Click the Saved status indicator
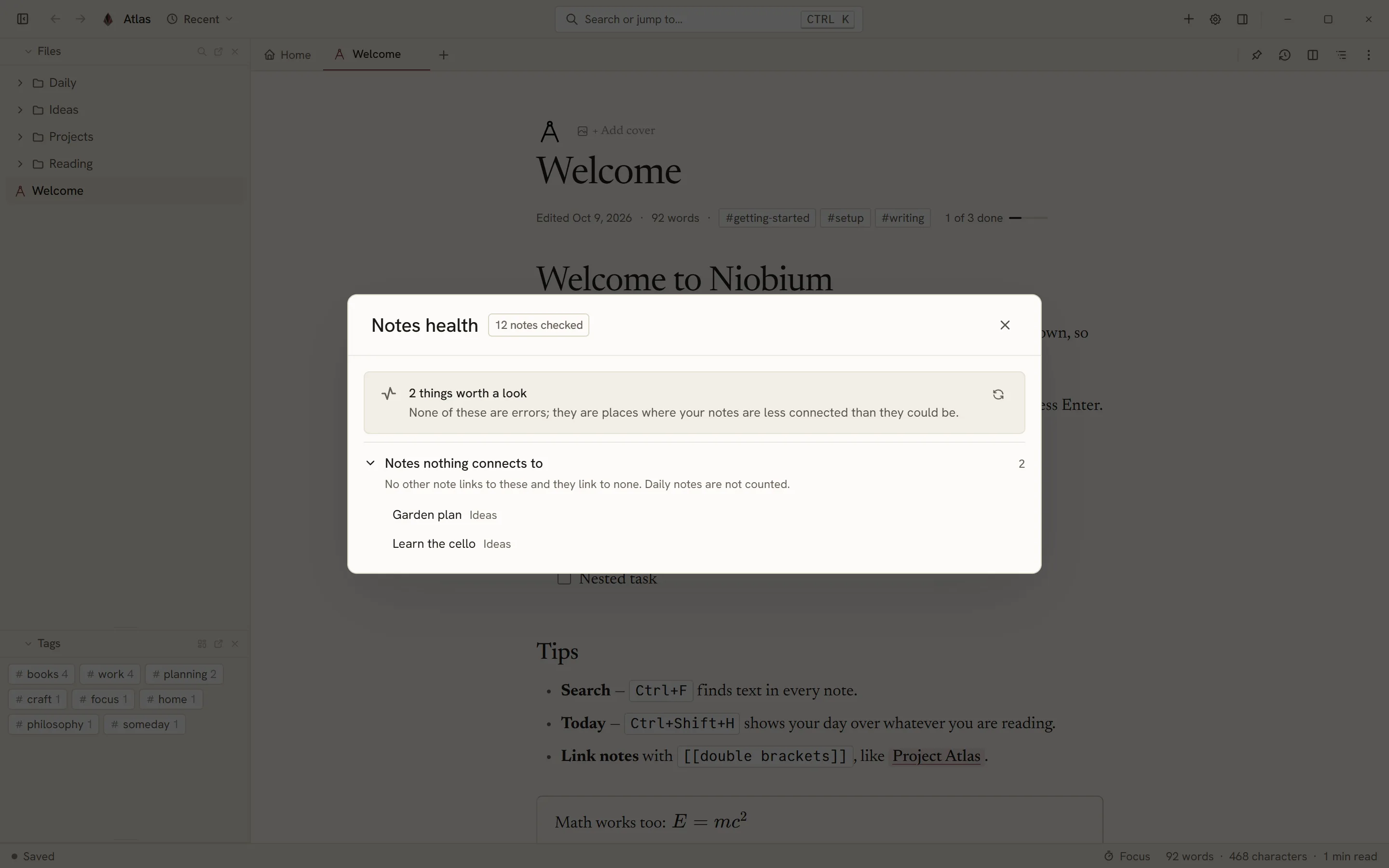1389x868 pixels. click(x=33, y=856)
